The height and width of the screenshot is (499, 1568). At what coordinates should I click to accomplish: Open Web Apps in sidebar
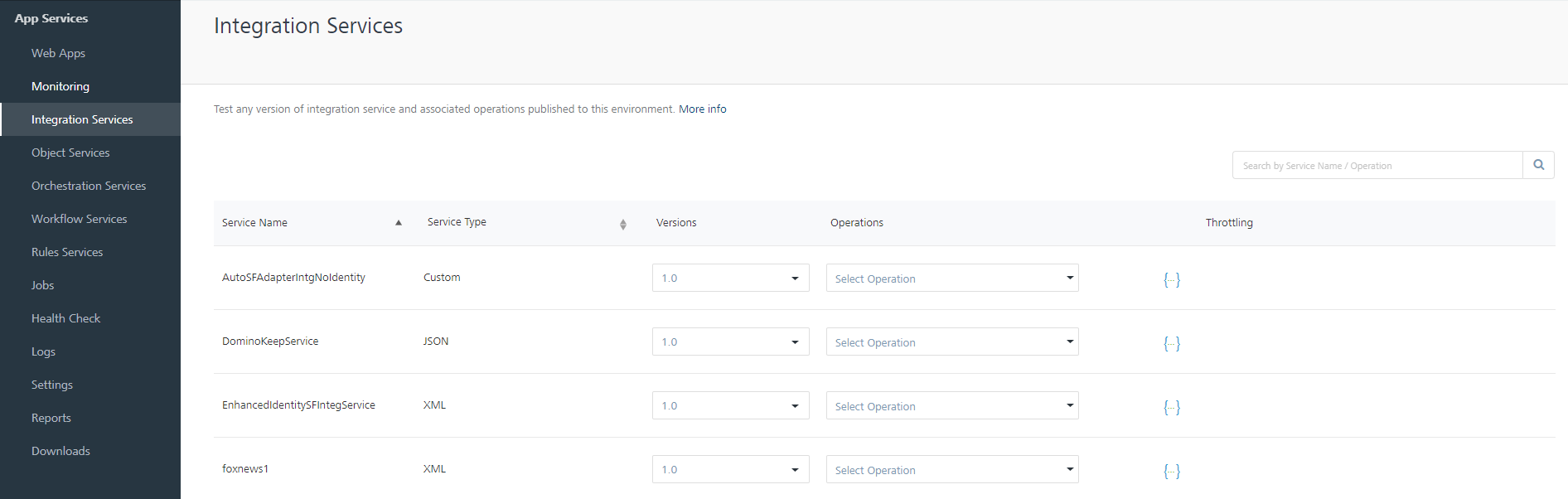[x=58, y=53]
